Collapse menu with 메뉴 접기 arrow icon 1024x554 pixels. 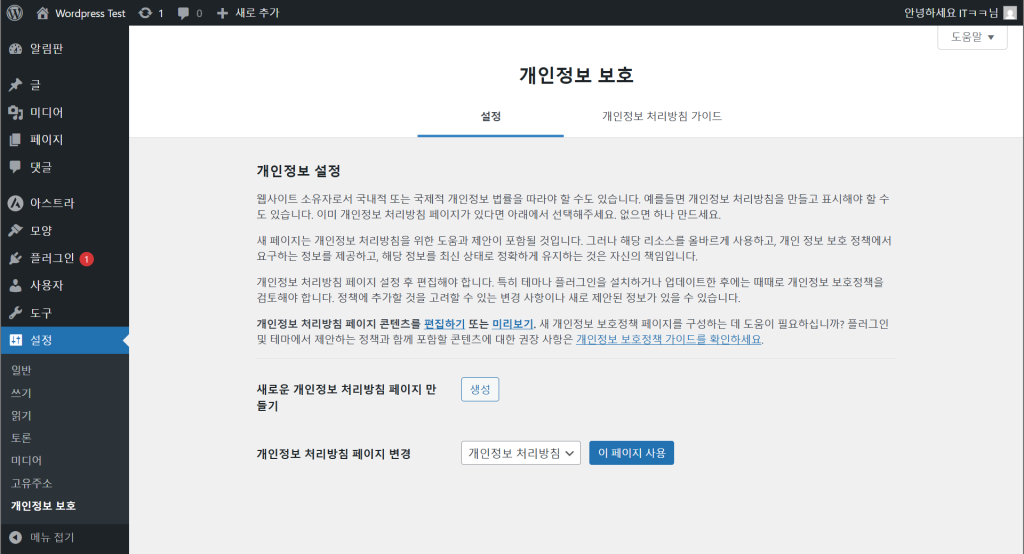[x=15, y=538]
